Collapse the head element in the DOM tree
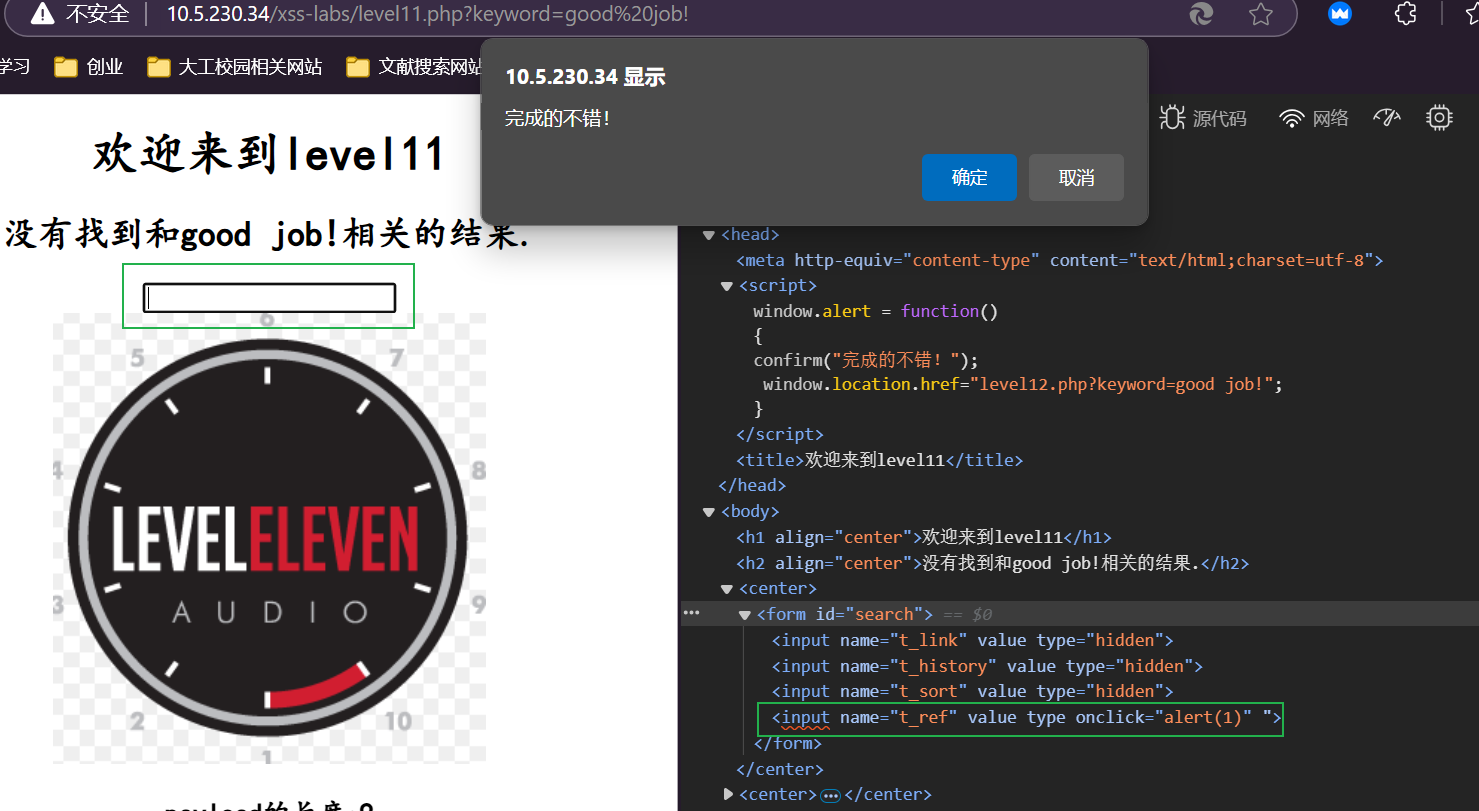 pos(709,235)
